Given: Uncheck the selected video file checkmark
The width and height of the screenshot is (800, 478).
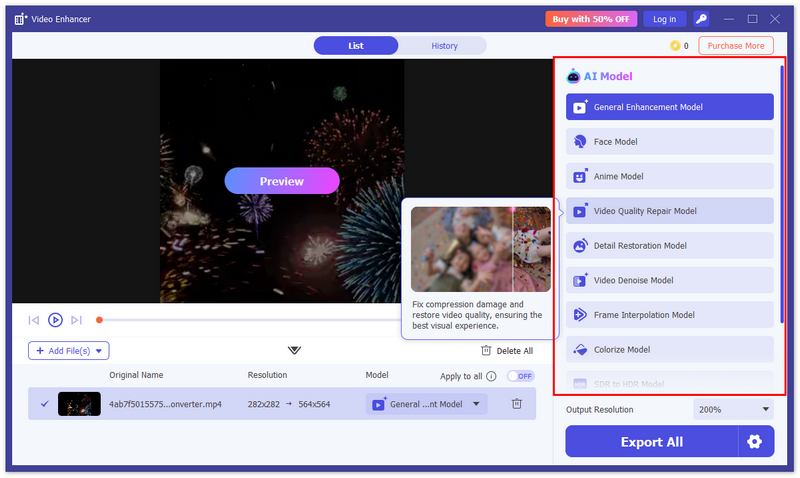Looking at the screenshot, I should [x=44, y=404].
